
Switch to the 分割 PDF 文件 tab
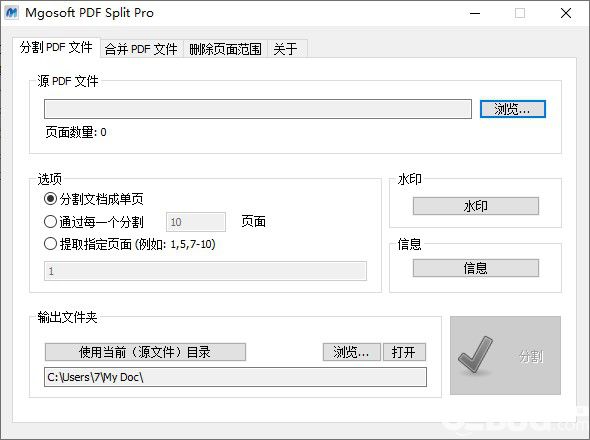56,47
